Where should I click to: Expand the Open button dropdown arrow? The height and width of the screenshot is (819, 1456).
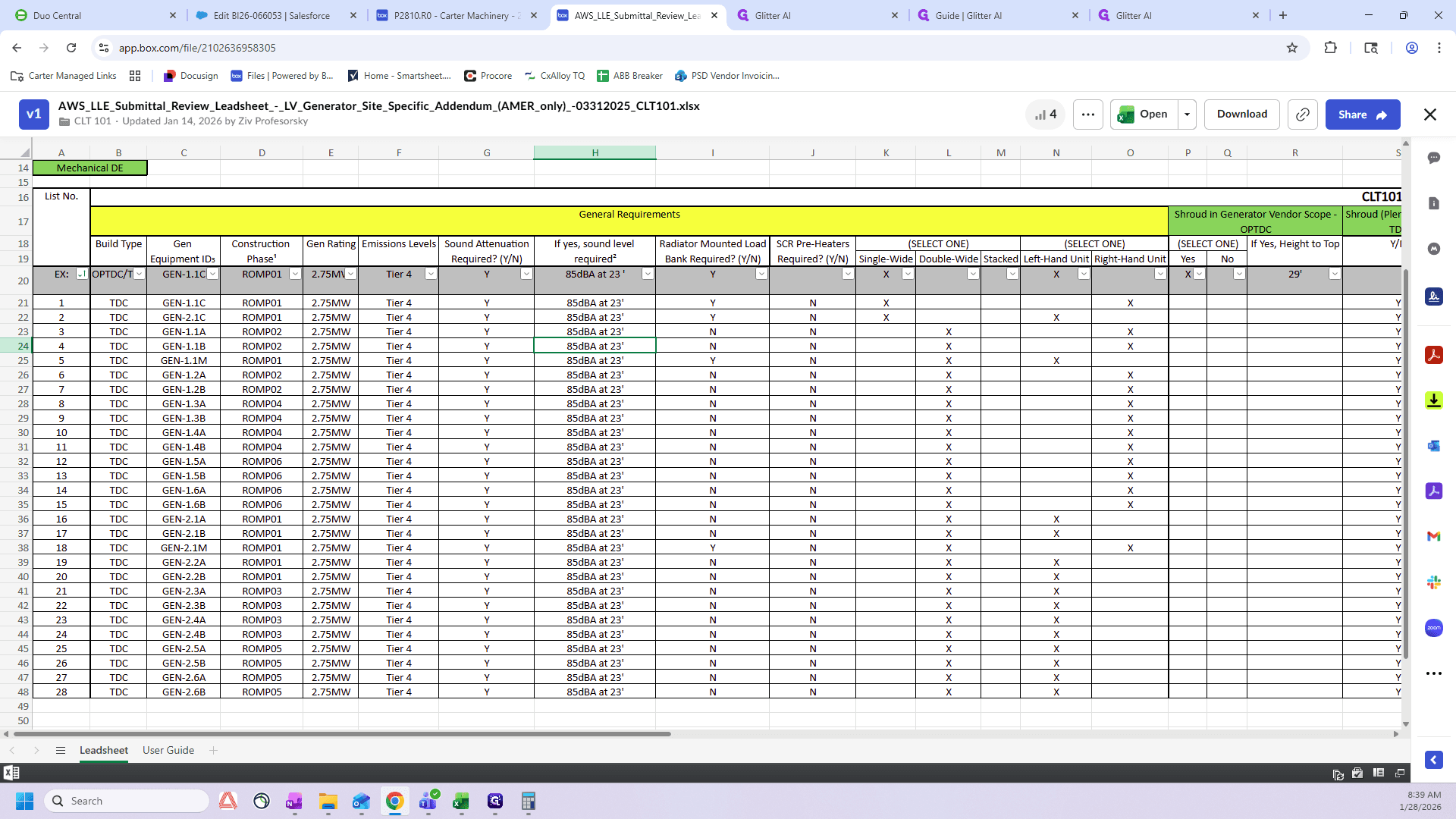(1187, 115)
